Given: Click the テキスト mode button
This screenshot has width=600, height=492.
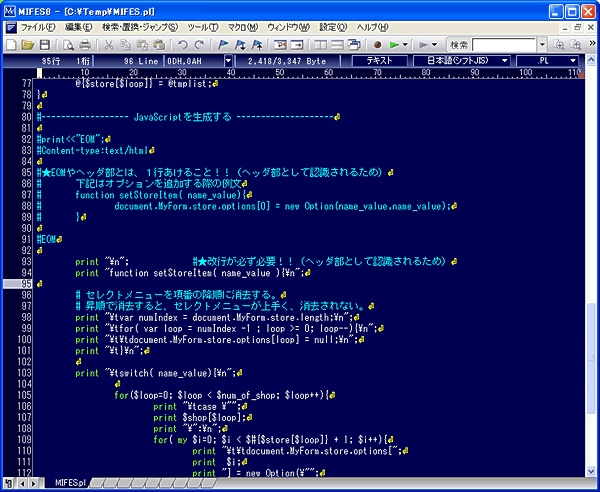Looking at the screenshot, I should tap(379, 61).
